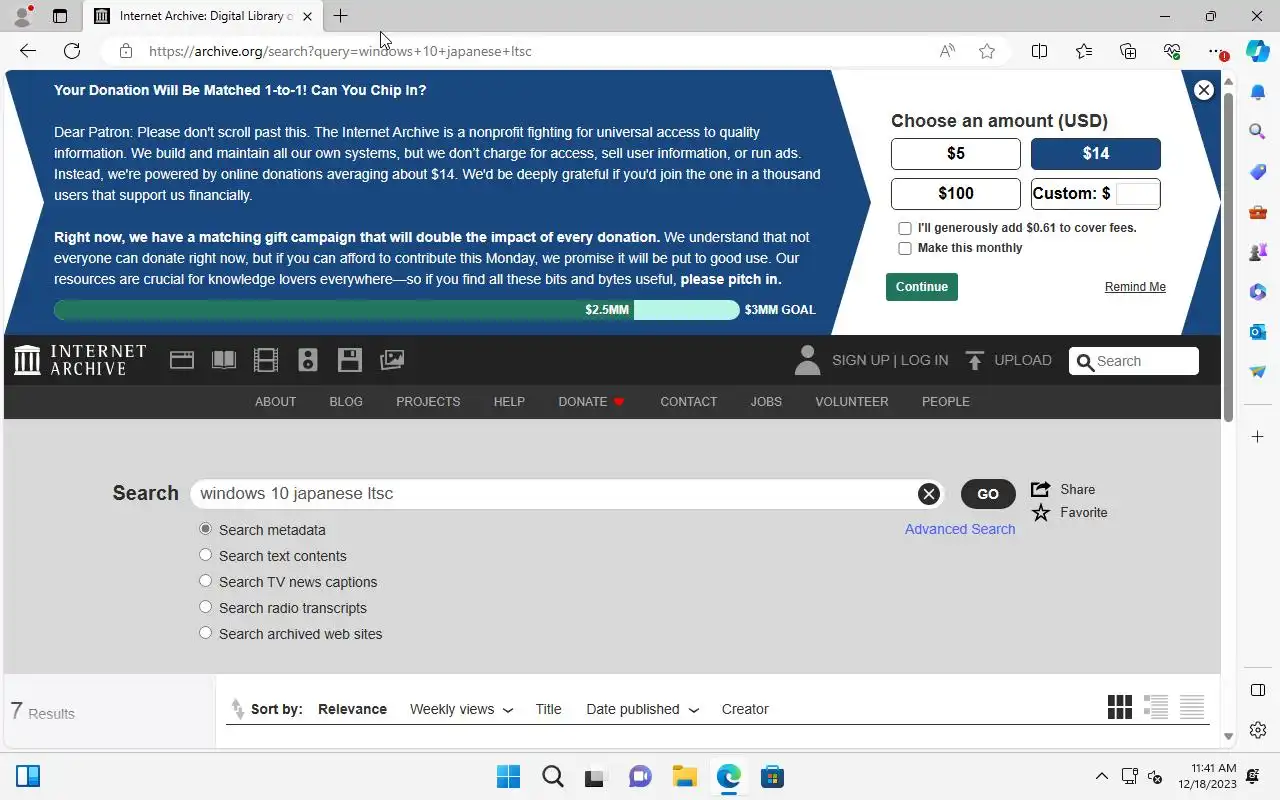Select Search metadata radio option

205,529
